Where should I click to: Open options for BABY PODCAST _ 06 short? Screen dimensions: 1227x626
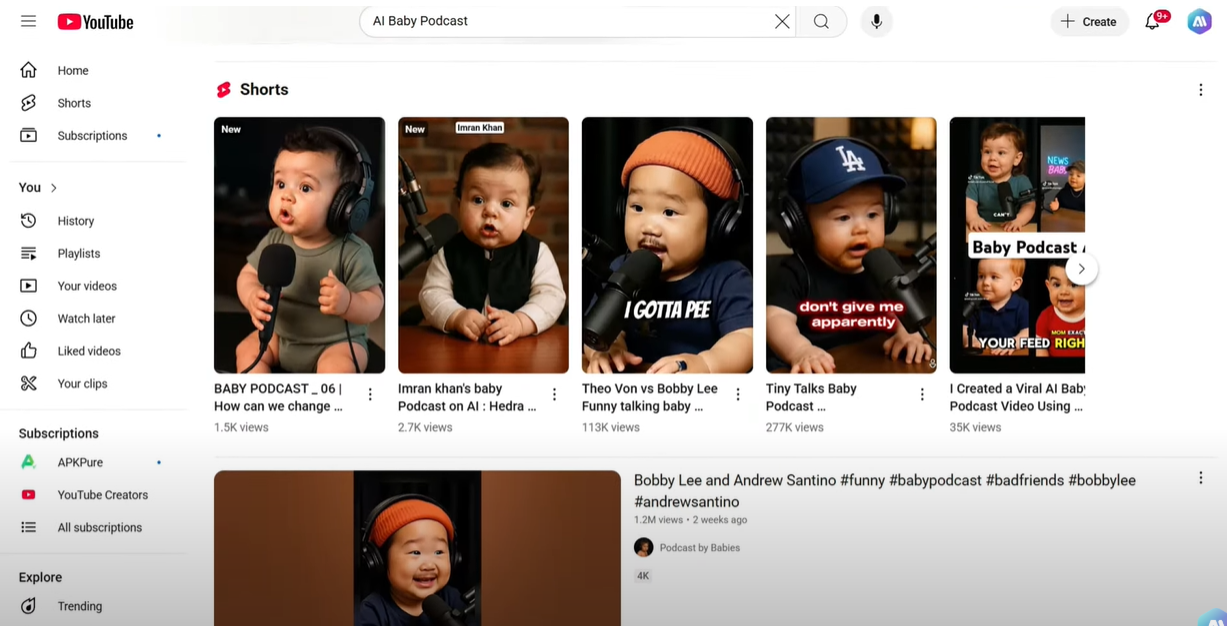pyautogui.click(x=370, y=395)
